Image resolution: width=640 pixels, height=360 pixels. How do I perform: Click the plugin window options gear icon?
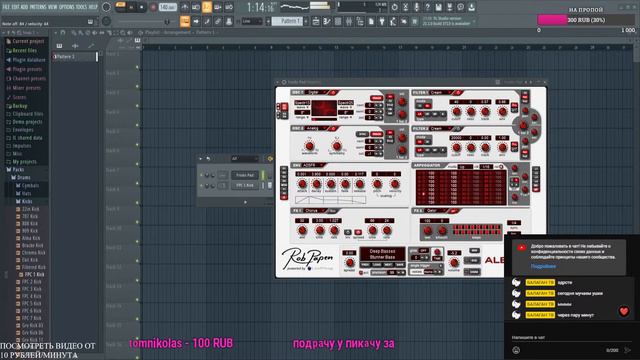[284, 82]
